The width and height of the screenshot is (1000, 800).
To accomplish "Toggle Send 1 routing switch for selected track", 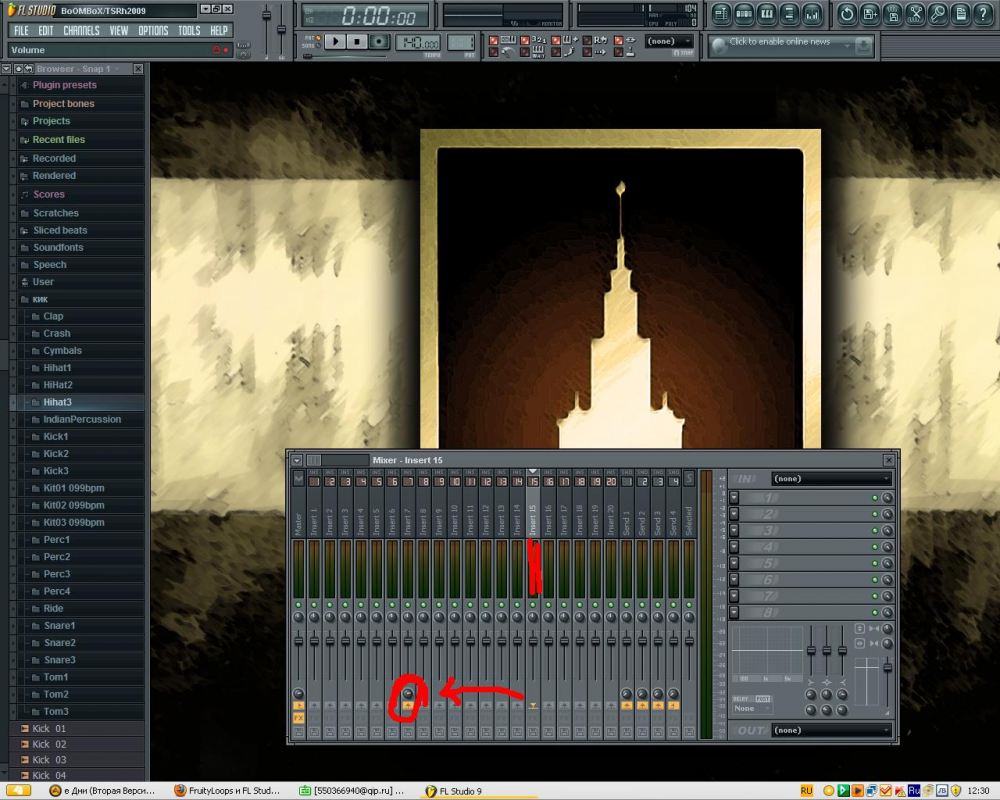I will (x=626, y=706).
